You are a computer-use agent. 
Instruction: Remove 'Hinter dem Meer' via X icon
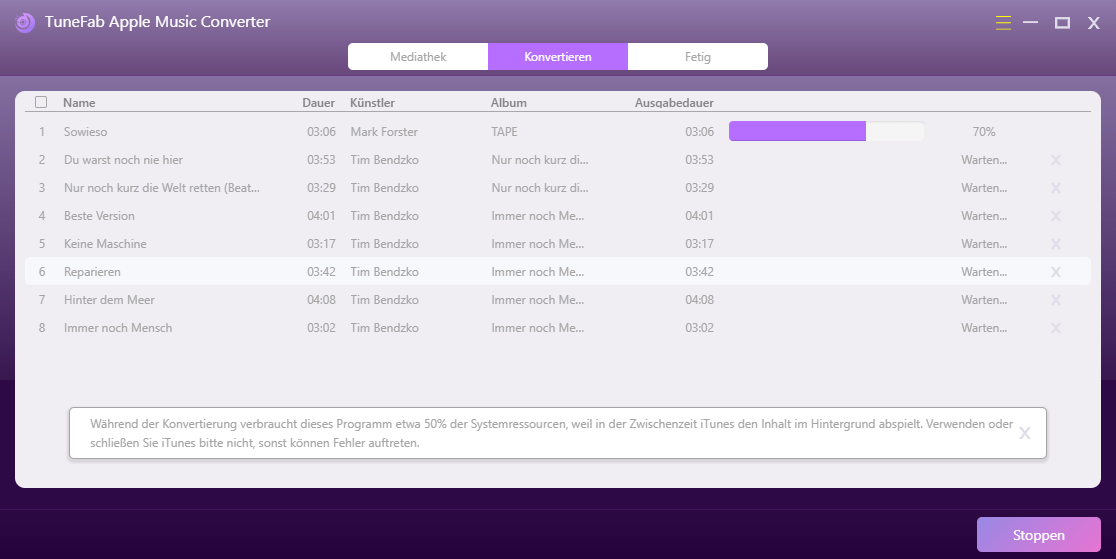[1056, 300]
